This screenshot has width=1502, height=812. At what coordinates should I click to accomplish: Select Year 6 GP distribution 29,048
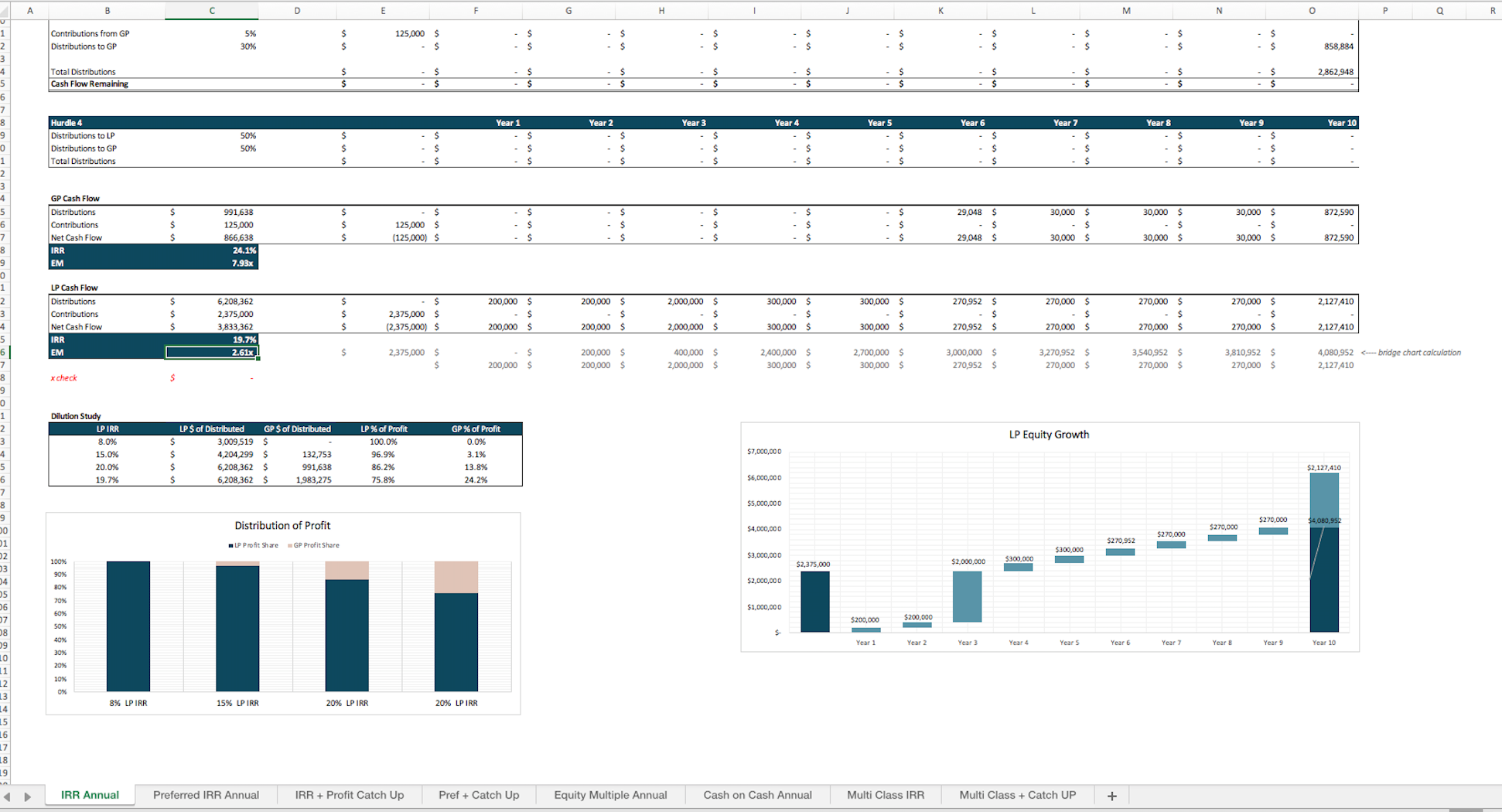pos(969,212)
